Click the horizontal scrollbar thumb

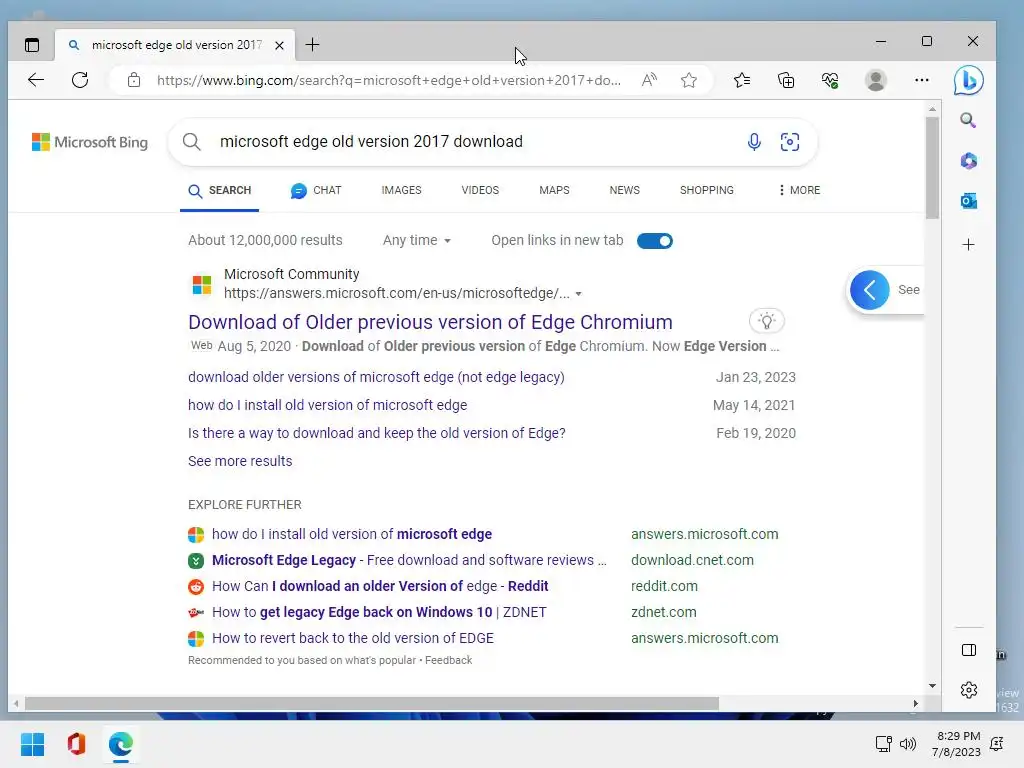372,703
